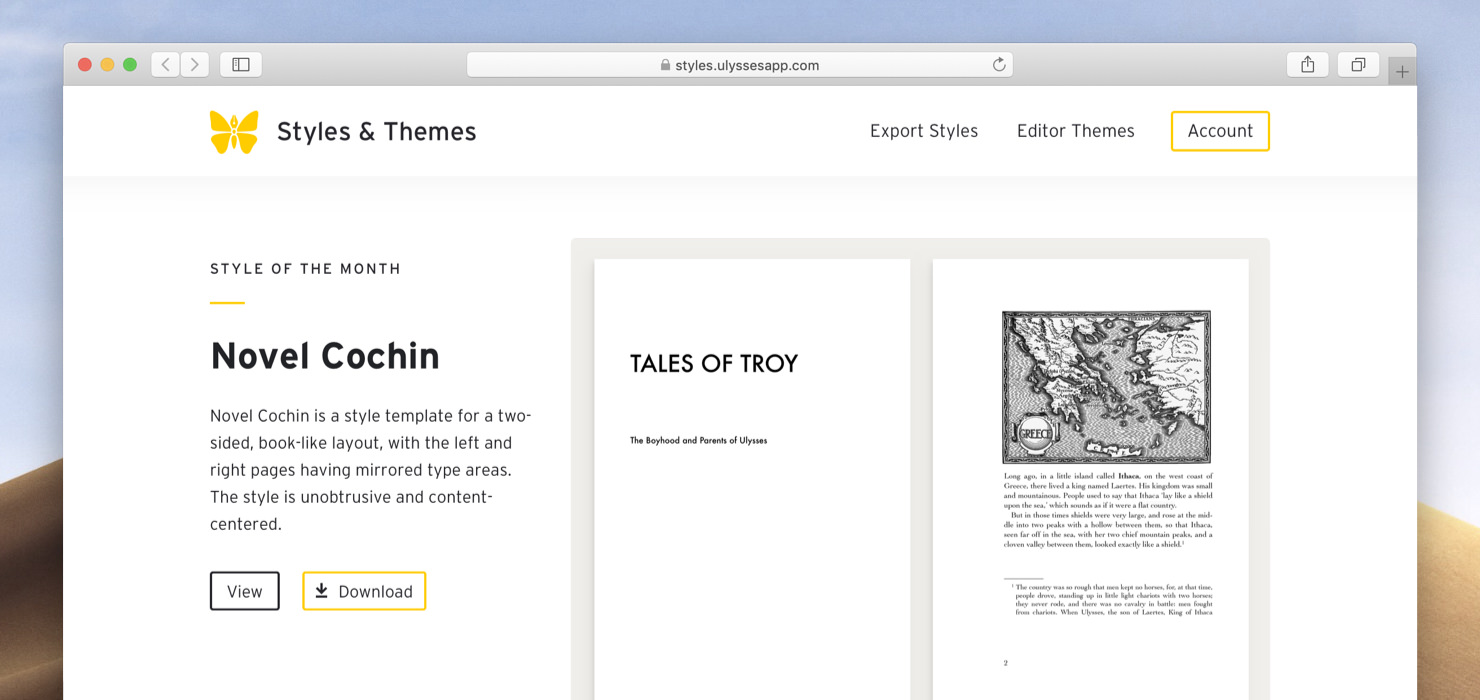Show all tabs overview in Safari
Viewport: 1480px width, 700px height.
pyautogui.click(x=1358, y=65)
